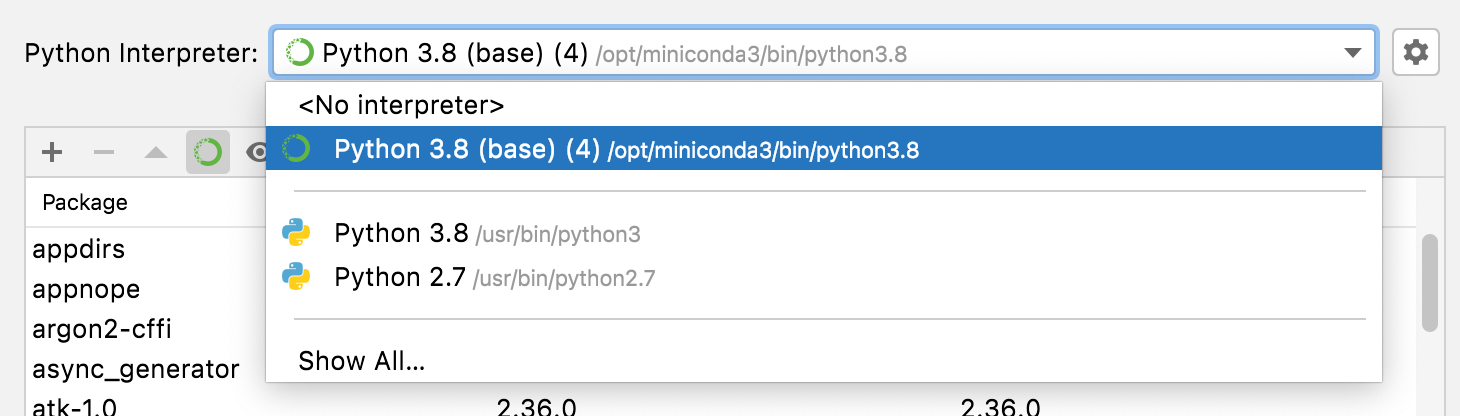Sort by the Package column header

click(85, 202)
